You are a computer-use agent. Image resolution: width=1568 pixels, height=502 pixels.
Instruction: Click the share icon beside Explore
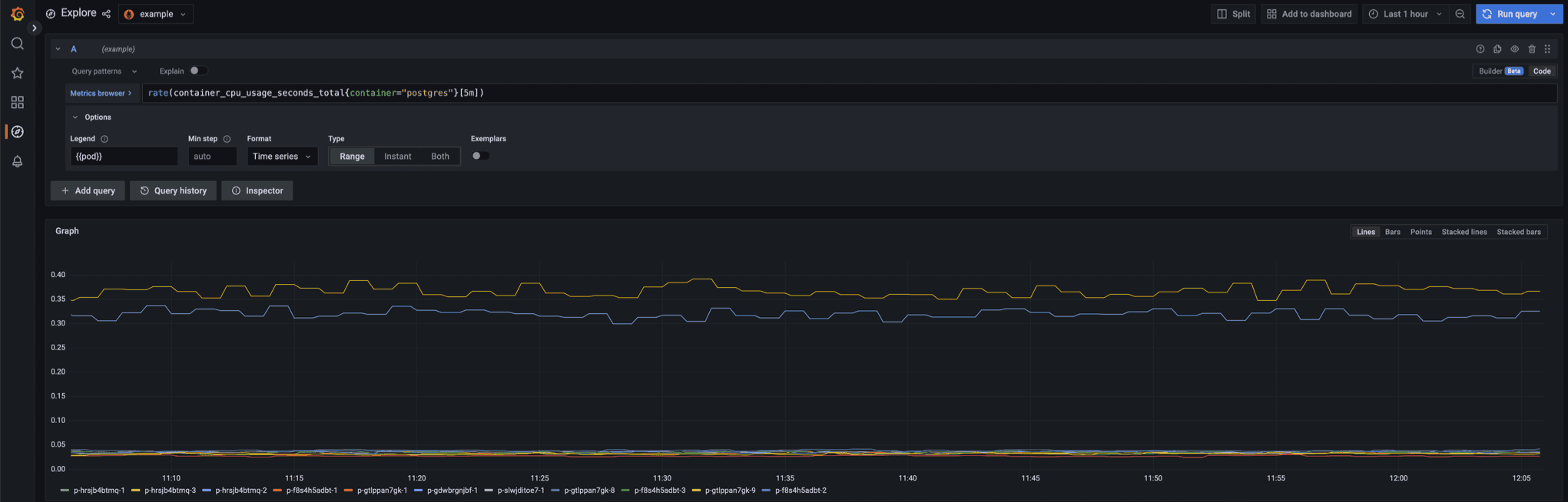pyautogui.click(x=107, y=14)
